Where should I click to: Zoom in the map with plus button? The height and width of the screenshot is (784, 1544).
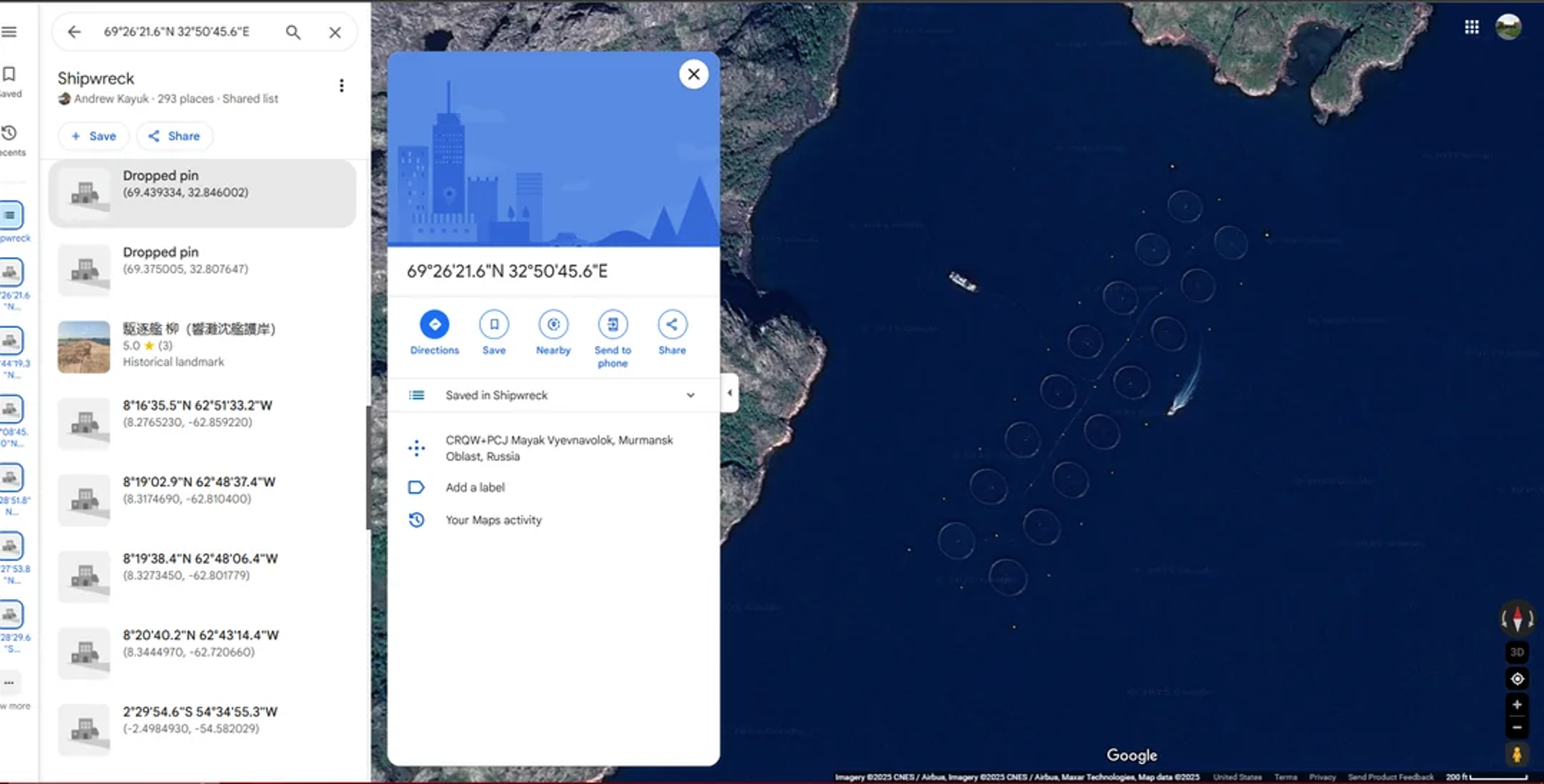point(1517,704)
